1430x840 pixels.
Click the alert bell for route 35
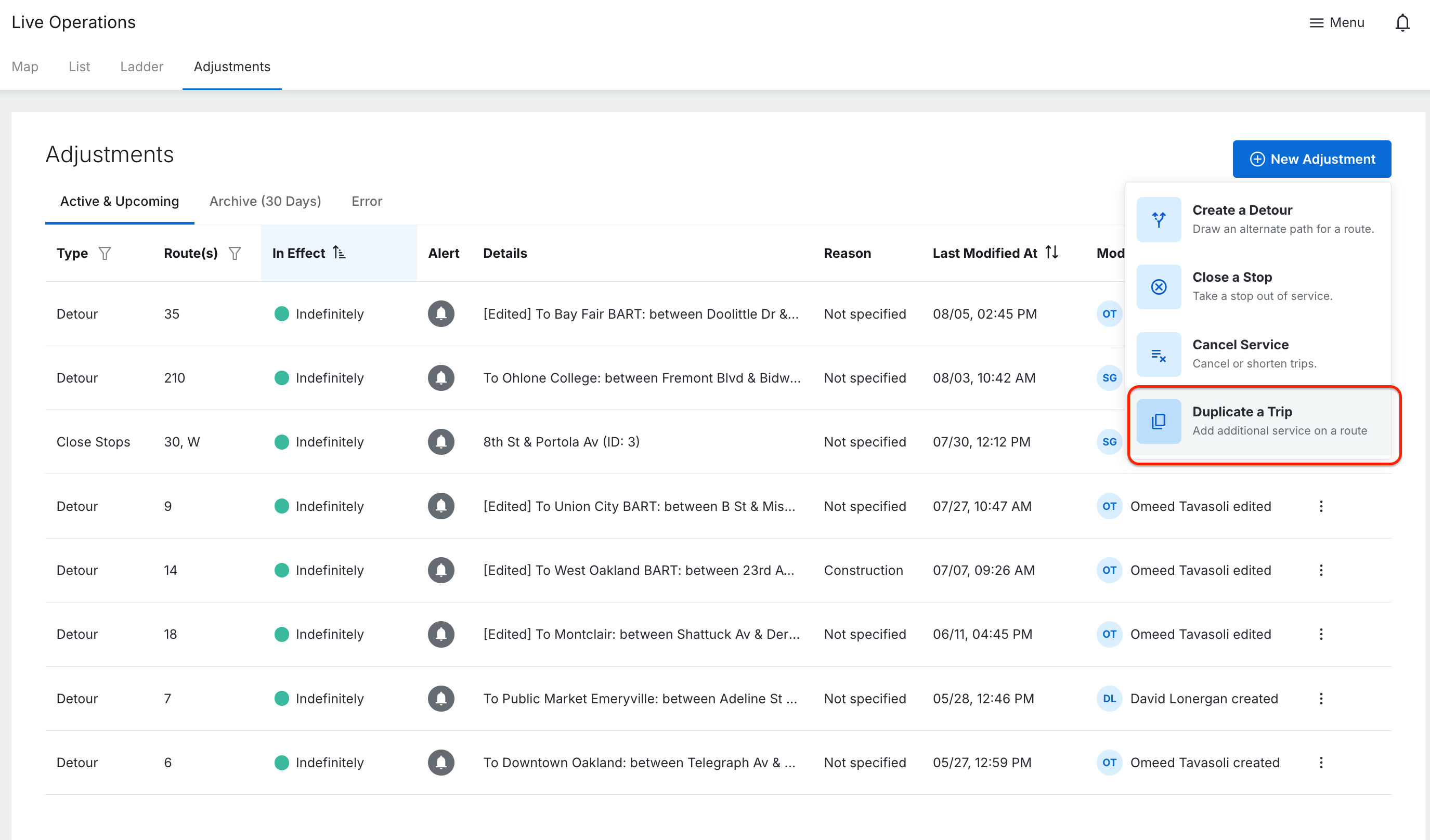click(441, 313)
